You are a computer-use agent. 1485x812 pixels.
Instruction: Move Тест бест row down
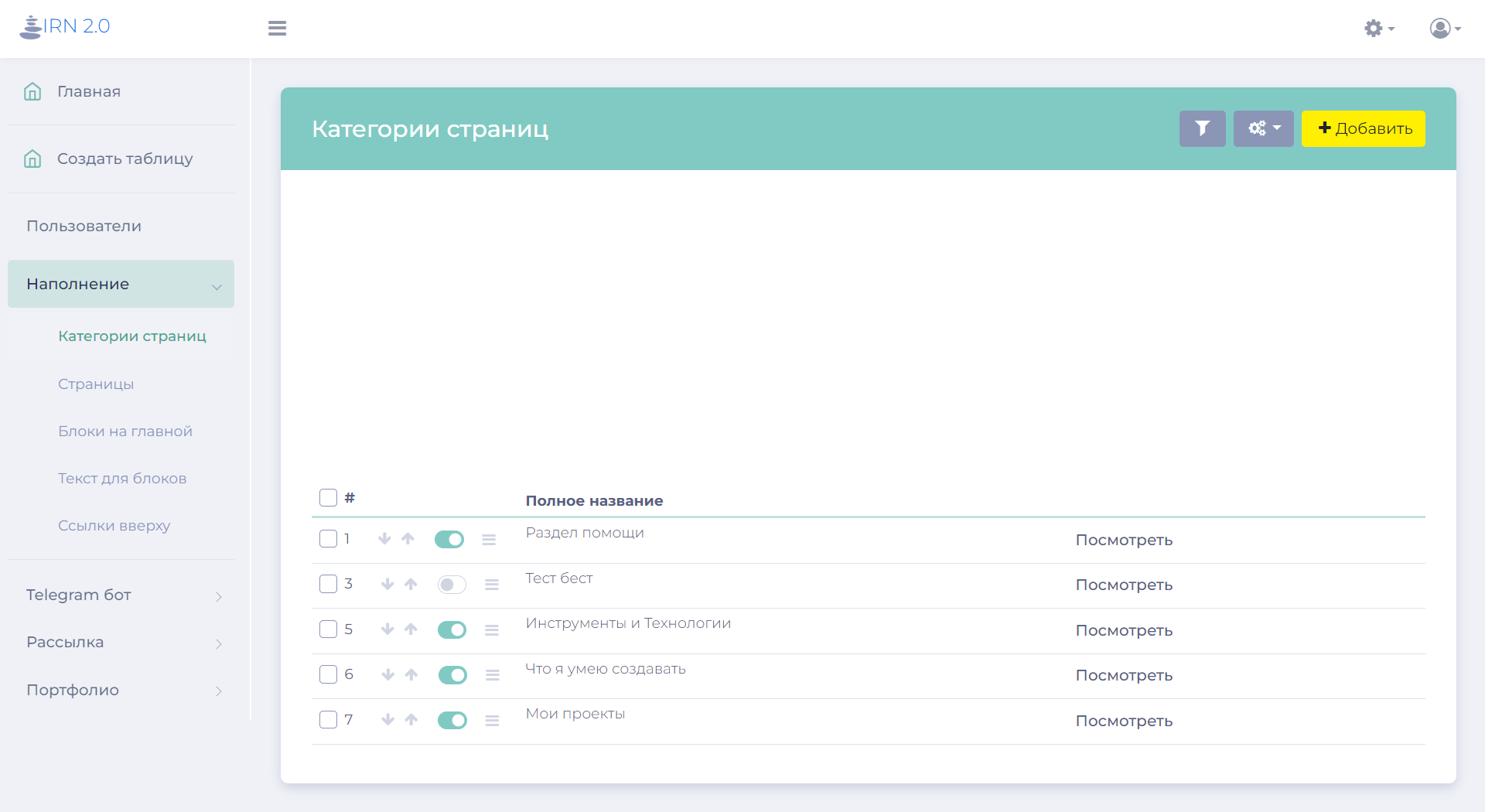pos(387,584)
